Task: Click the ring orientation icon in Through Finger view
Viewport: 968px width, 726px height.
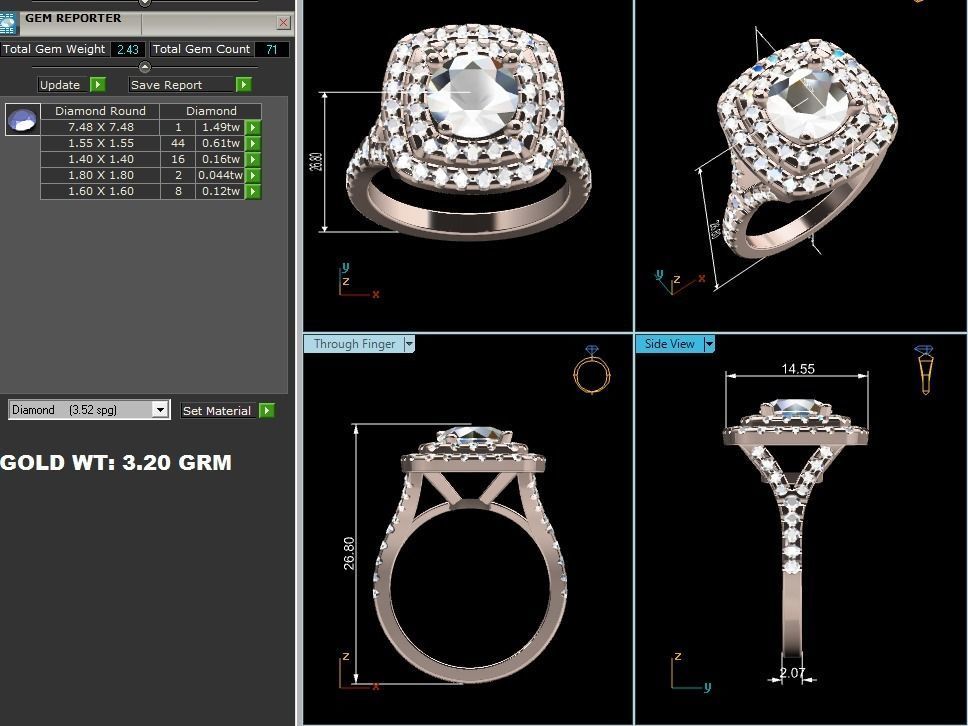Action: click(592, 369)
